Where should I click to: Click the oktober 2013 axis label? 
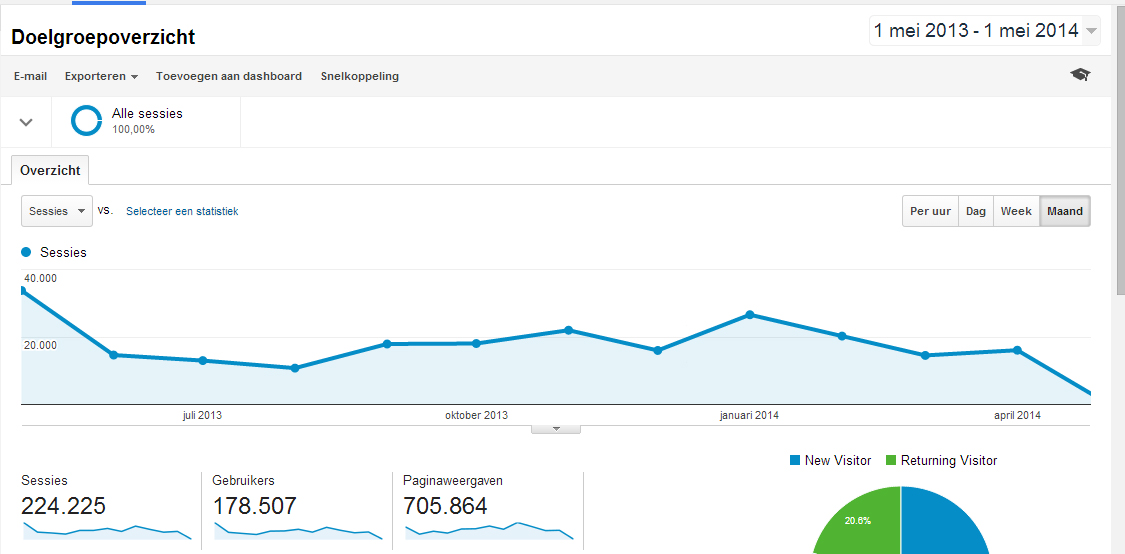click(x=476, y=416)
